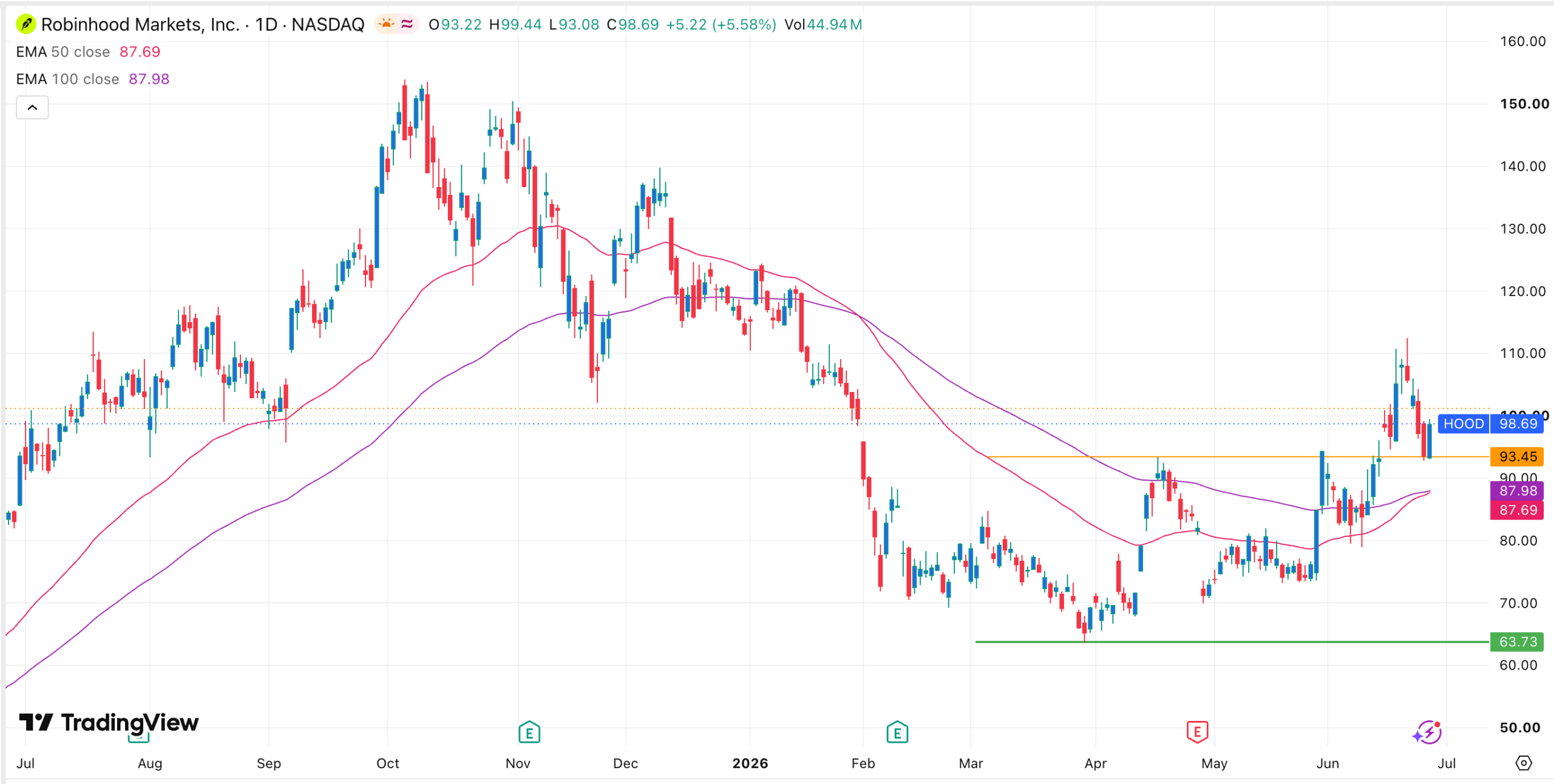Click the Oct label on time axis
This screenshot has height=784, width=1554.
388,763
